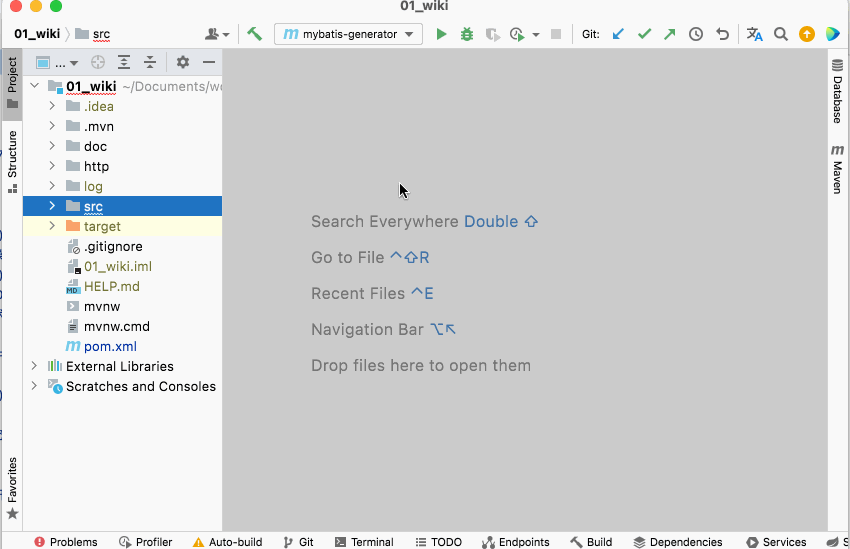The width and height of the screenshot is (850, 549).
Task: Click the Profiler run icon in toolbar
Action: (517, 34)
